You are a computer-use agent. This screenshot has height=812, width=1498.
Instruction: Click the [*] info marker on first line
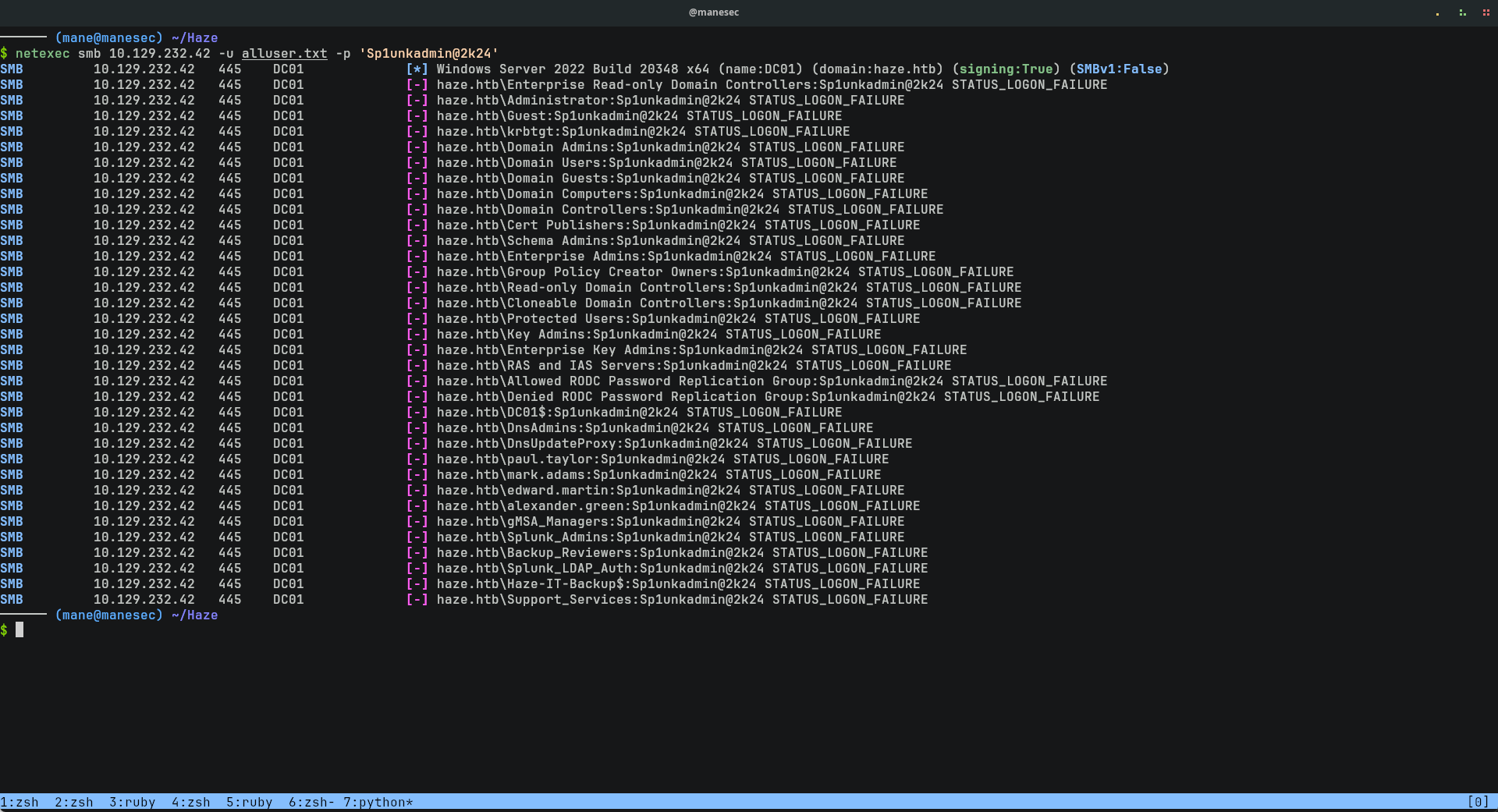coord(417,69)
